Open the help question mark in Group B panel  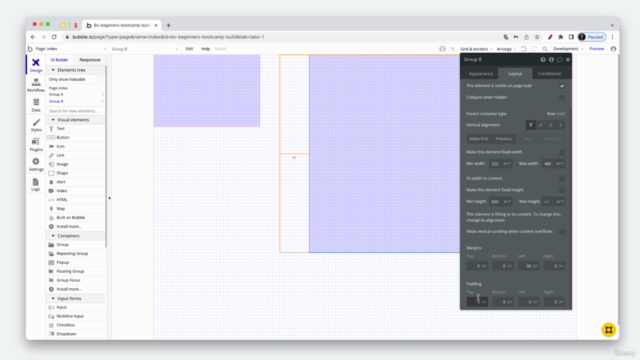click(543, 60)
